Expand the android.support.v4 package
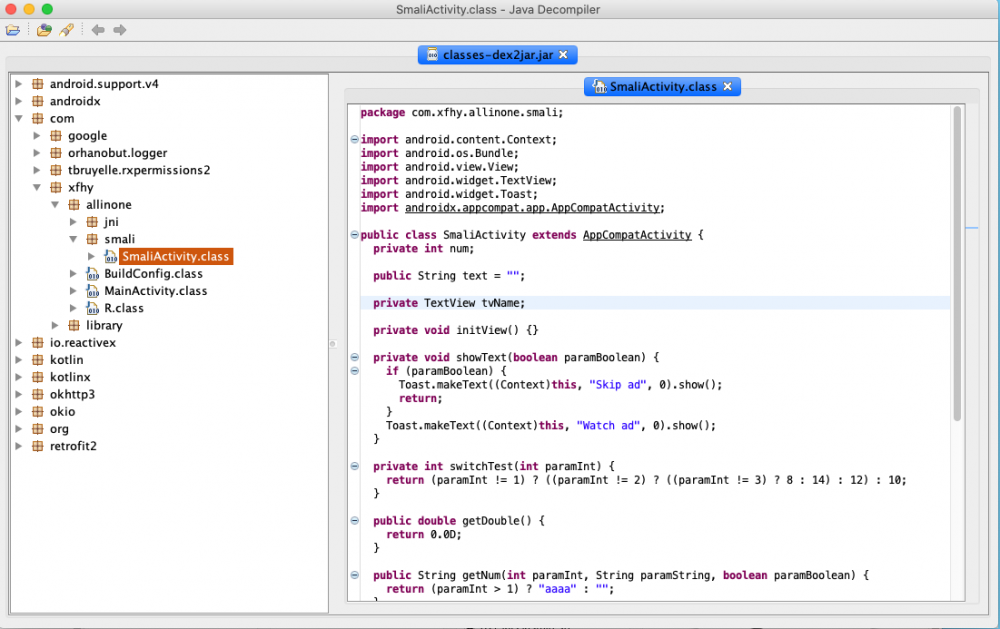Screen dimensions: 1000x629 [19, 84]
